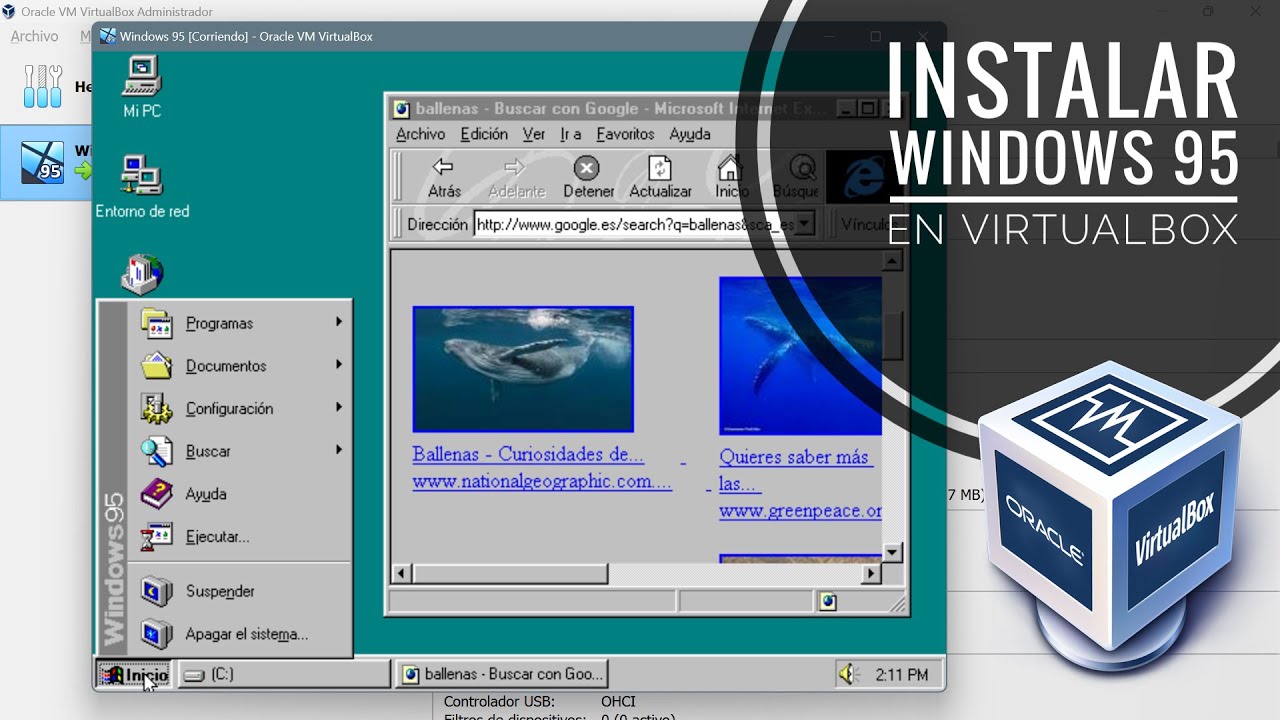Viewport: 1280px width, 720px height.
Task: Open www.nationalgeographic.com link
Action: pos(542,482)
